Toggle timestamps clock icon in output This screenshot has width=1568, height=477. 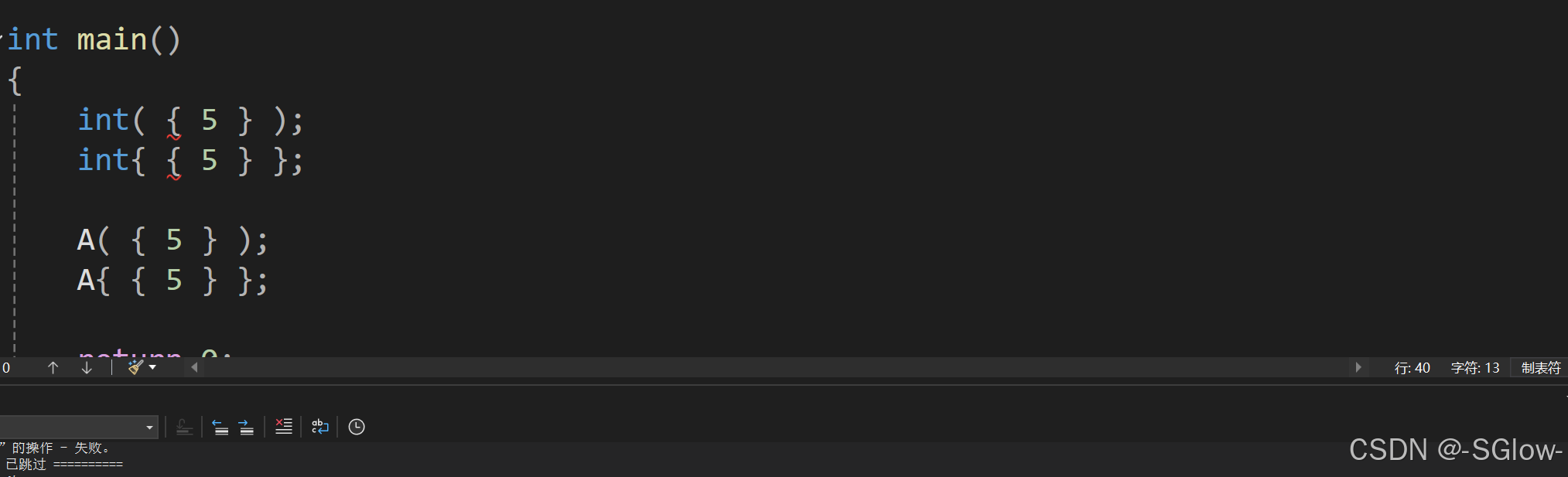tap(357, 427)
